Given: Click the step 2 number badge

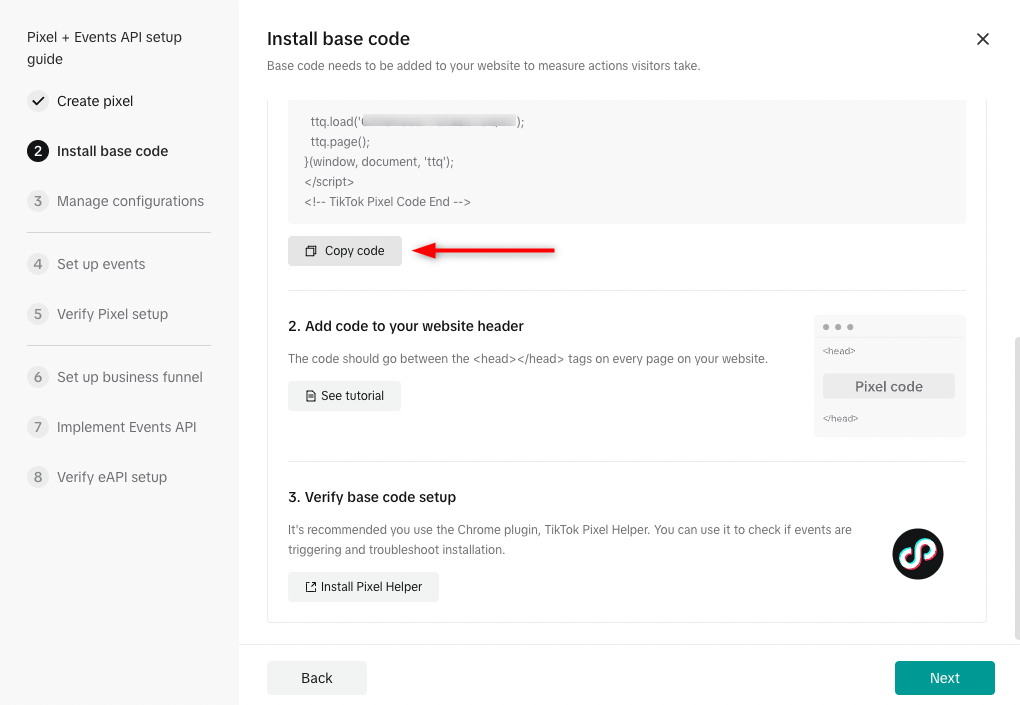Looking at the screenshot, I should [x=38, y=151].
